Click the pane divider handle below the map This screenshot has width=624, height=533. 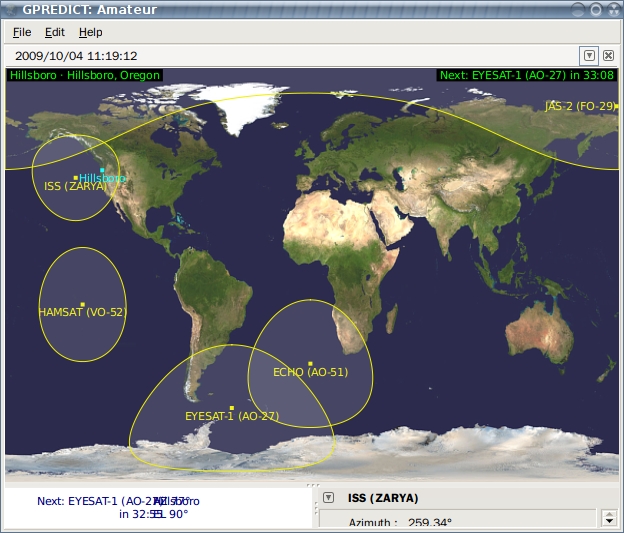pyautogui.click(x=312, y=484)
